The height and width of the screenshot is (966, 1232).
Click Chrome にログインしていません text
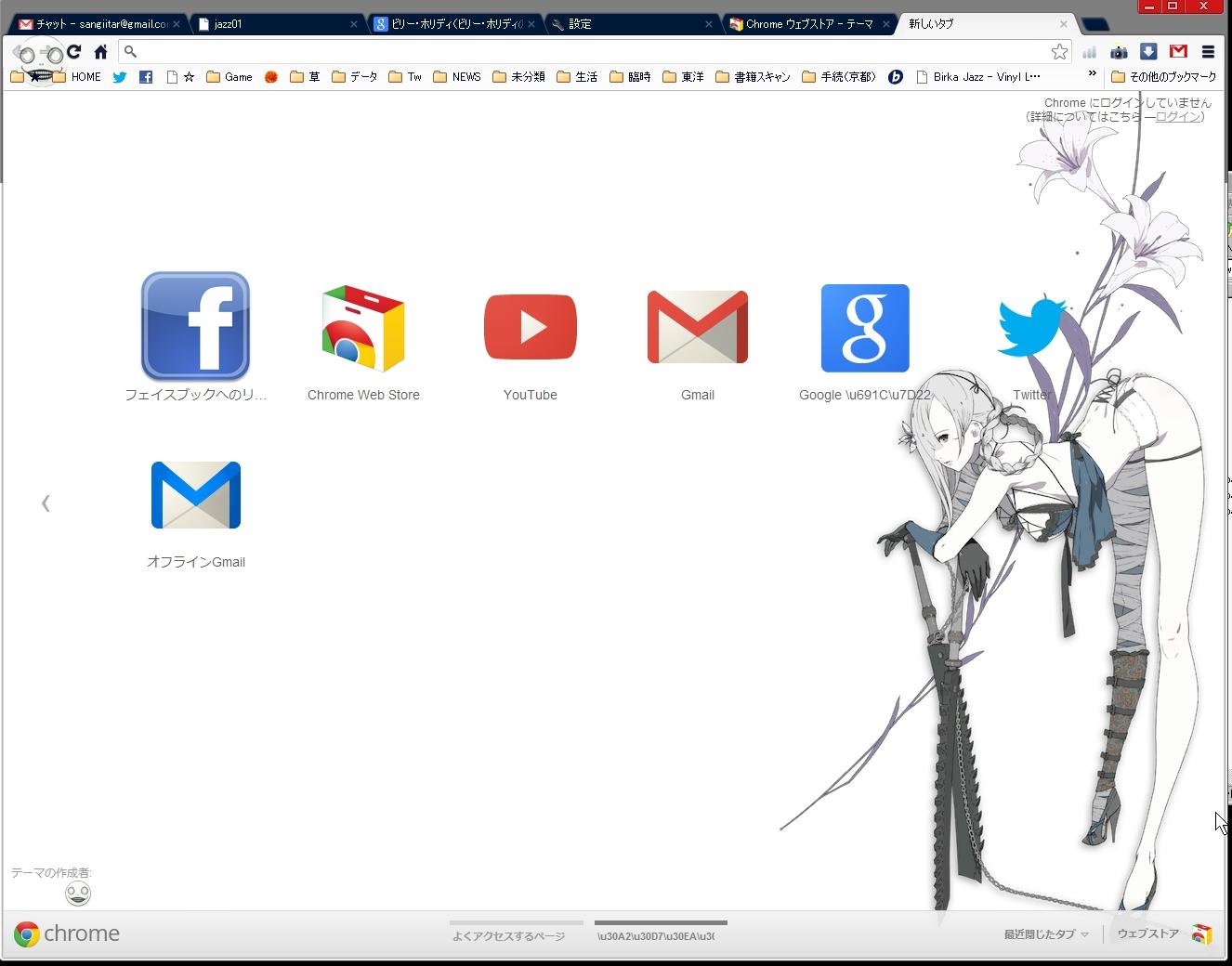[x=1128, y=103]
